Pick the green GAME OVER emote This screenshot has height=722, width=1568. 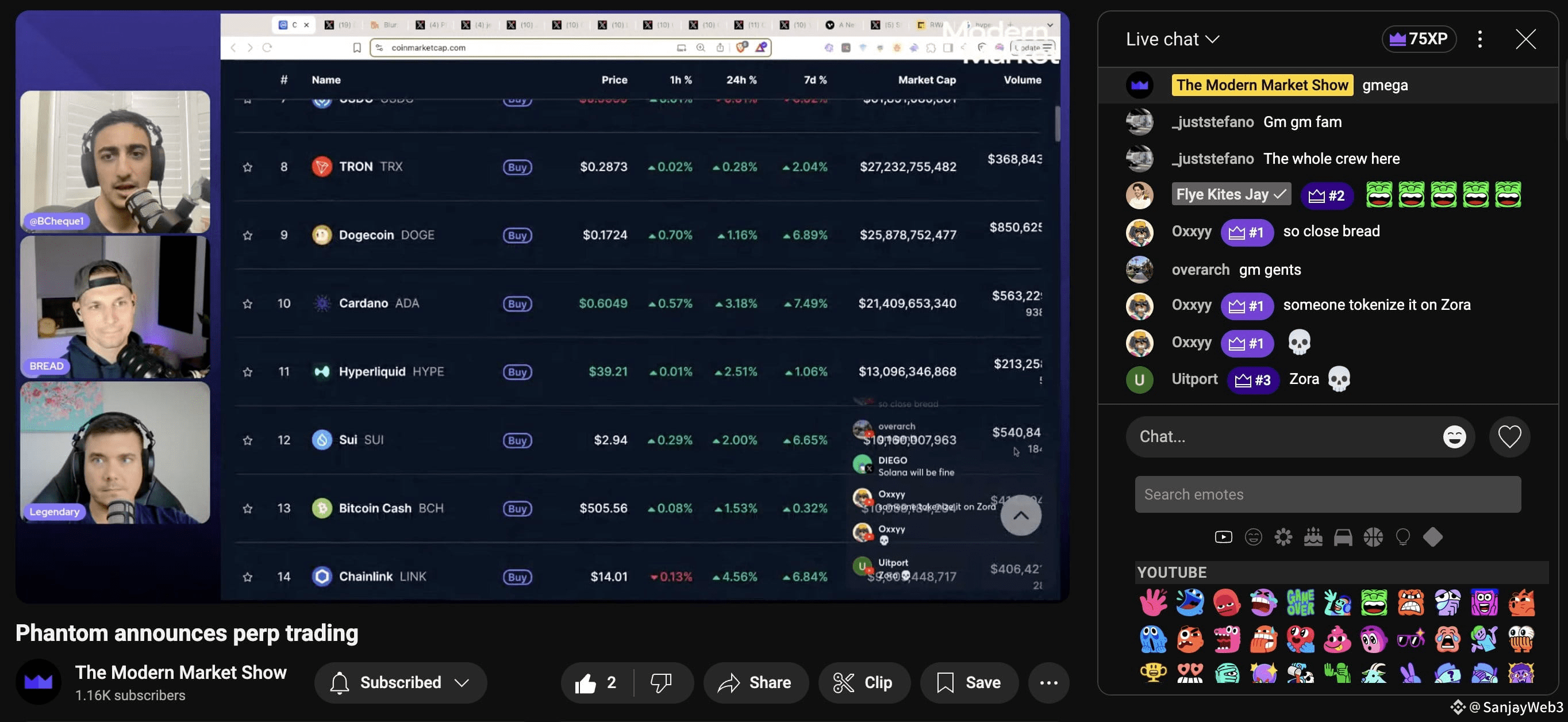1300,602
